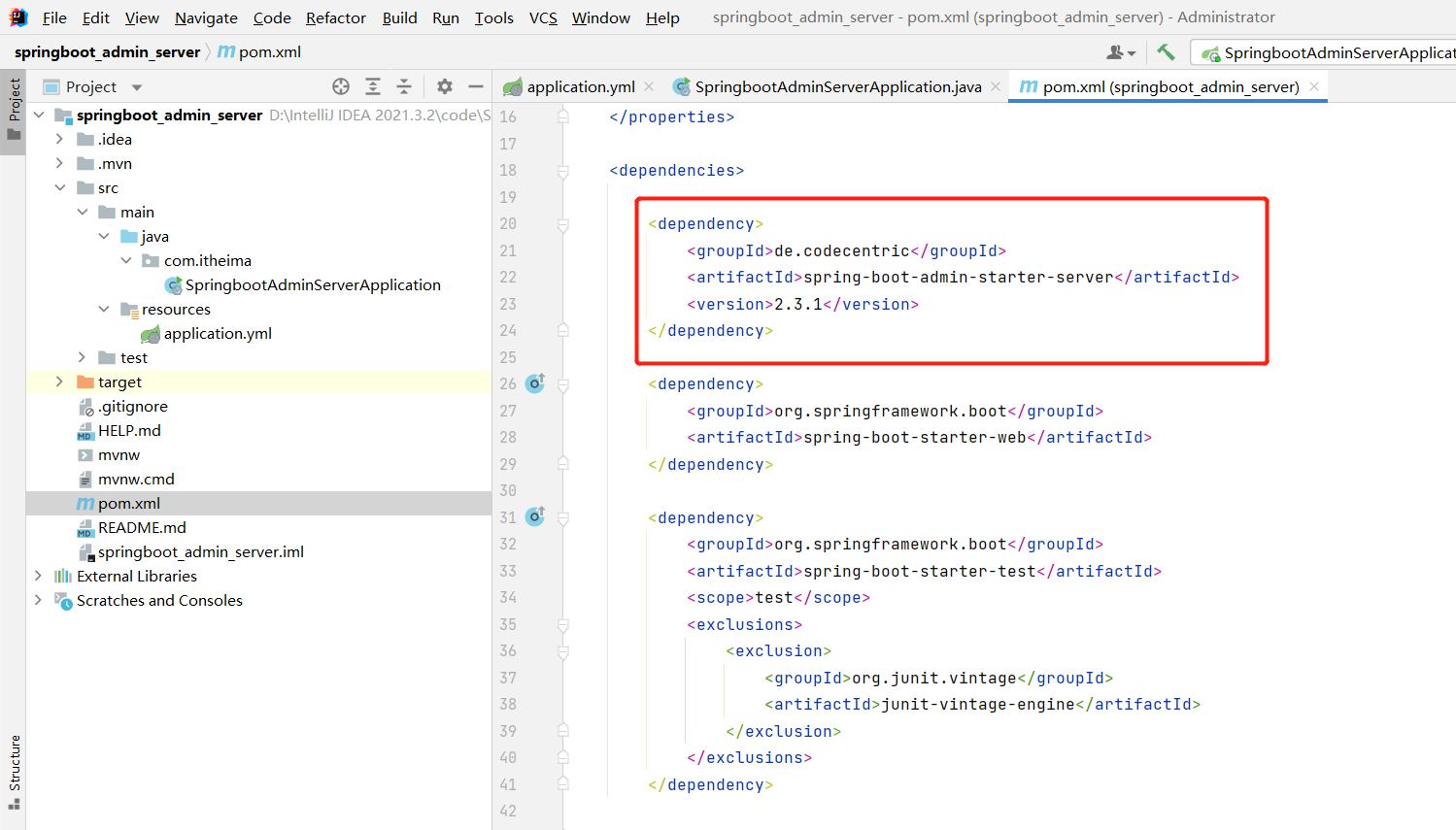Open the Edit menu
Screen dimensions: 1456x830
pos(96,17)
